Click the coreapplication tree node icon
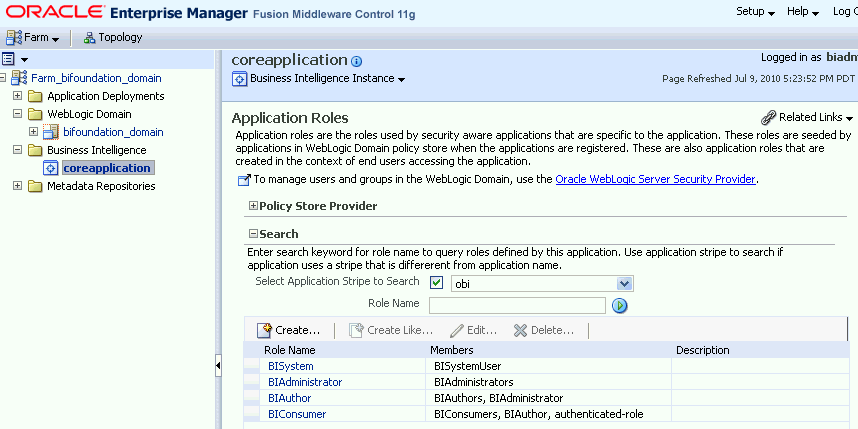This screenshot has height=429, width=858. 51,168
